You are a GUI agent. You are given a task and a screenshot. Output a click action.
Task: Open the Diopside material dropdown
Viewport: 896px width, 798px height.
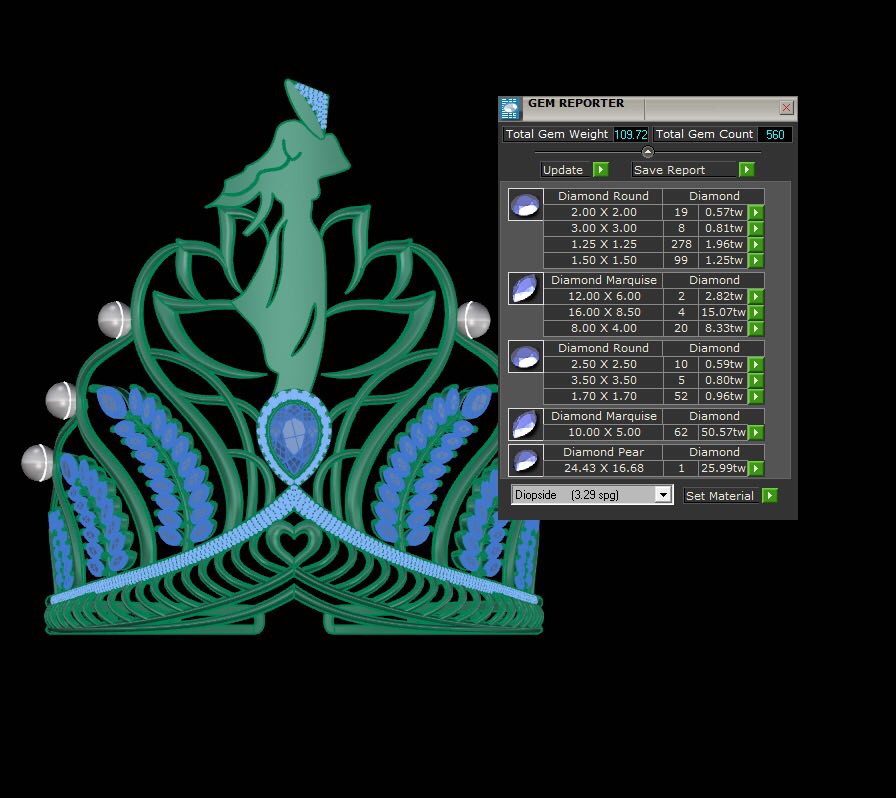[x=661, y=495]
